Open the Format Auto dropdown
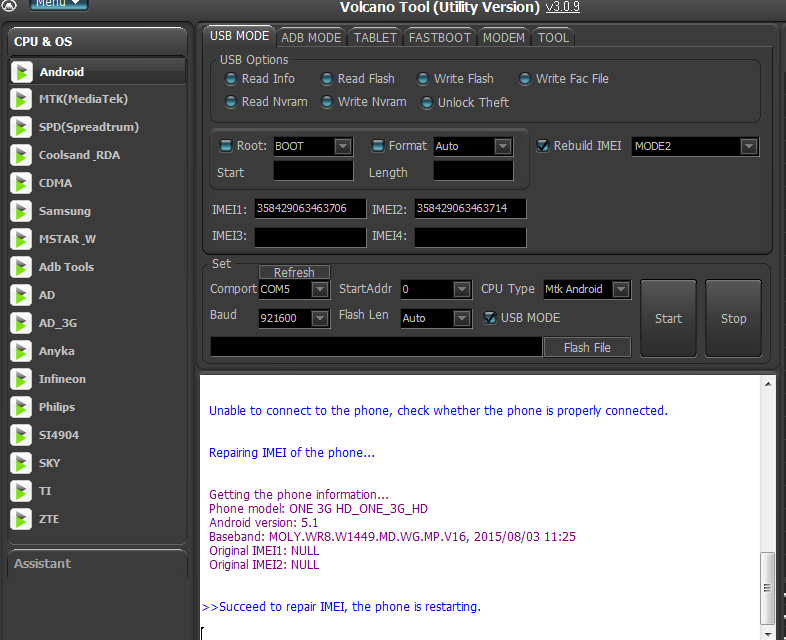 click(503, 146)
